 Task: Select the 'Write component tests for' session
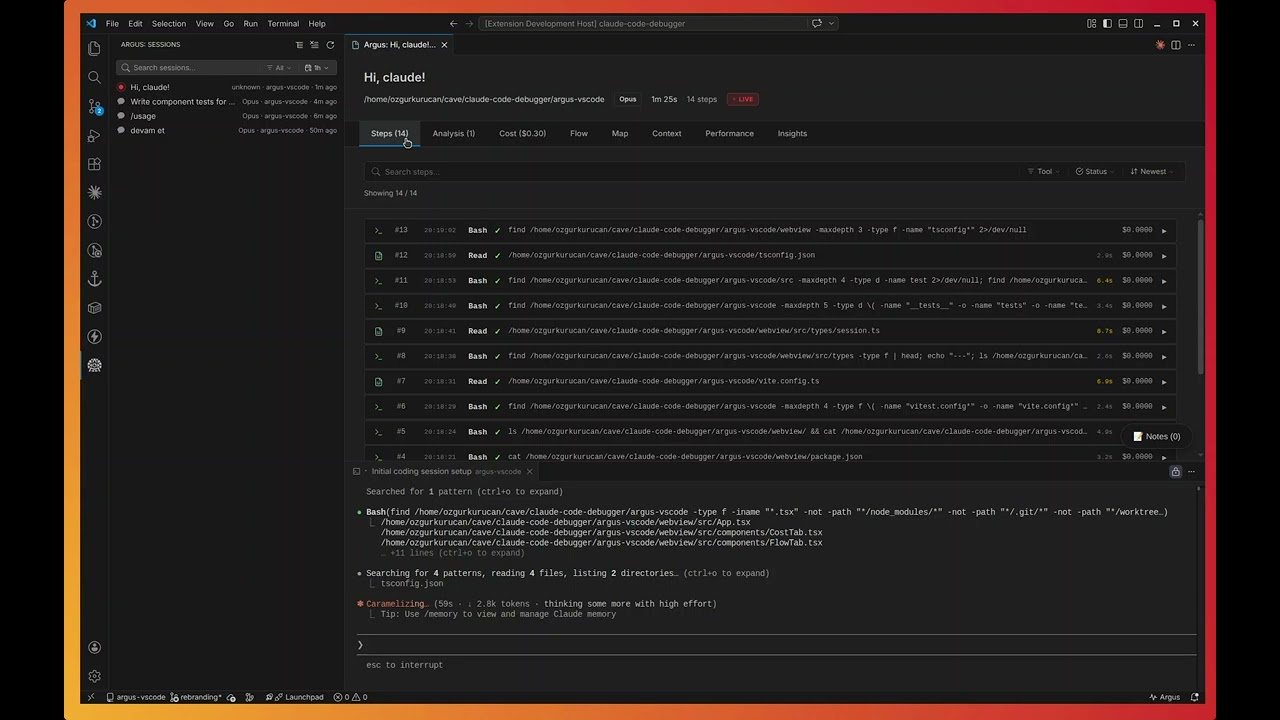[227, 102]
